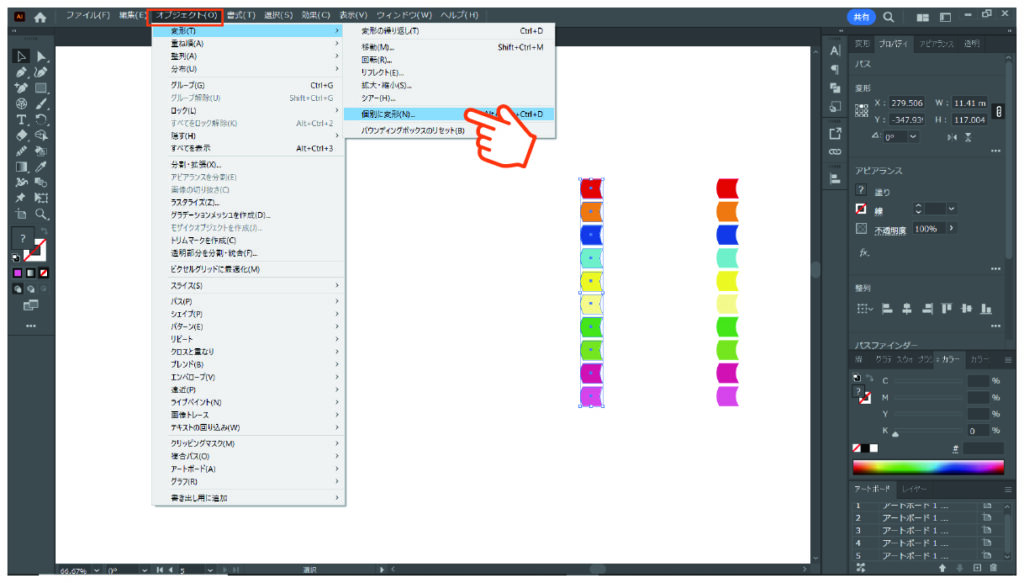
Task: Select the Curvature tool
Action: [x=41, y=72]
